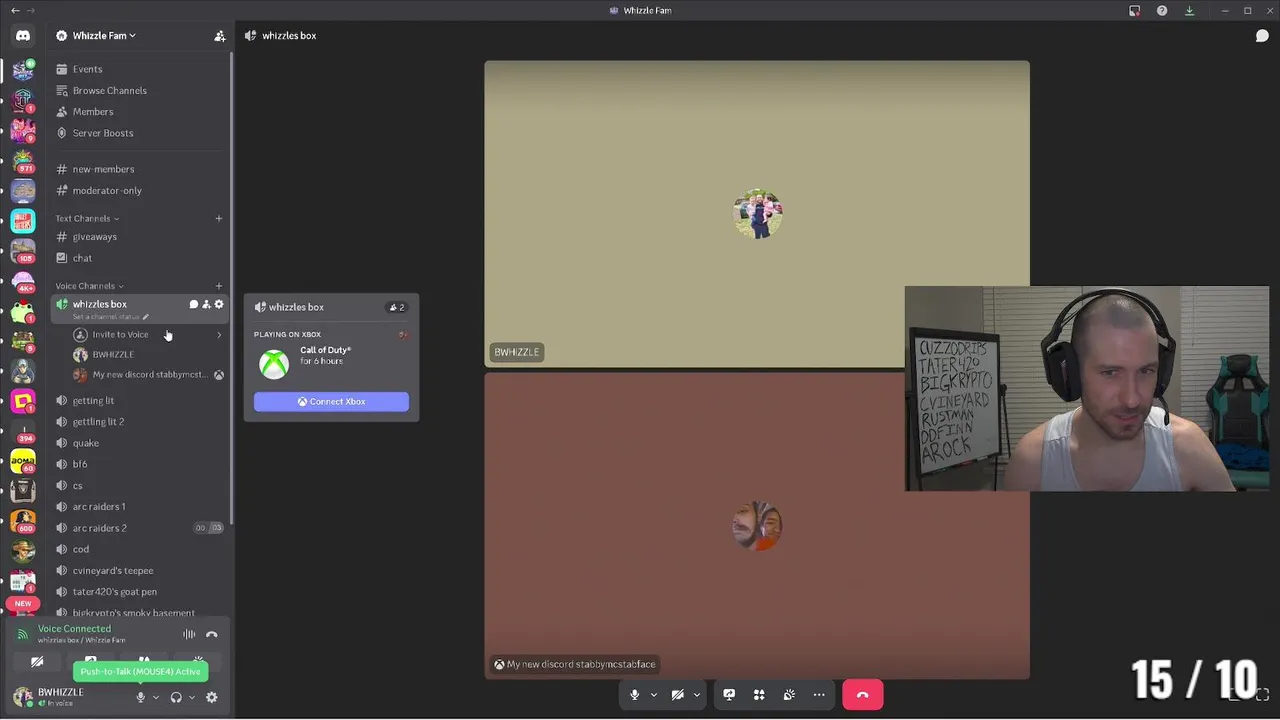Expand Invite to Voice chevron arrow
This screenshot has width=1280, height=720.
coord(219,335)
